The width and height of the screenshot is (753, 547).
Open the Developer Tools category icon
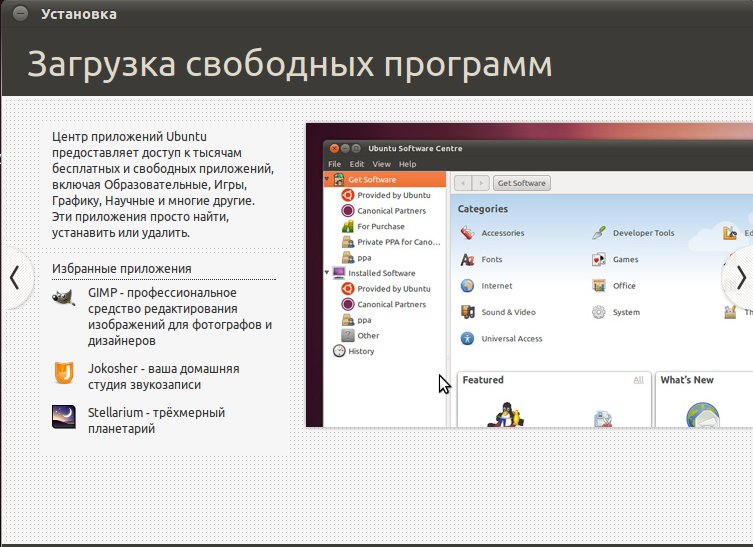[x=599, y=233]
